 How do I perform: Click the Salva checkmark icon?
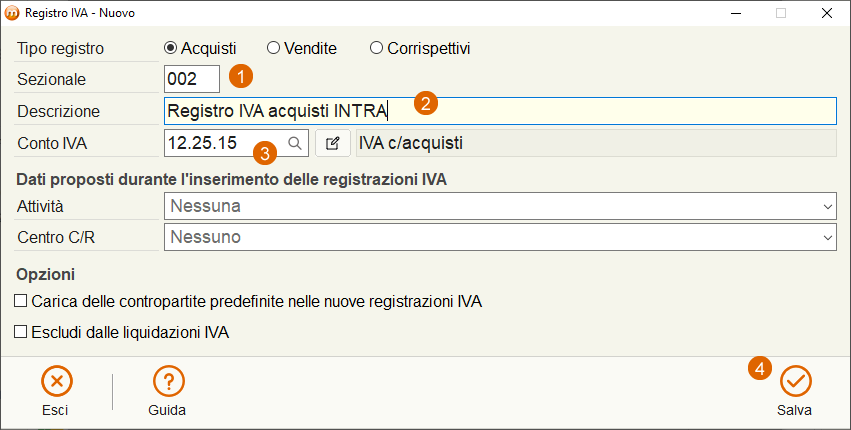tap(795, 382)
